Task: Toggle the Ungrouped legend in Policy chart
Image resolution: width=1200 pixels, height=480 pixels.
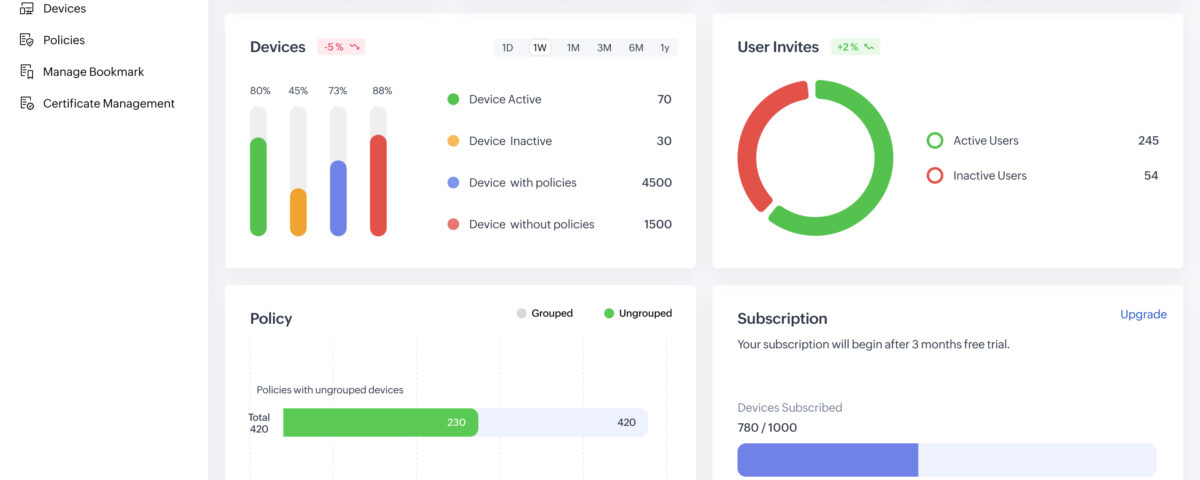Action: tap(637, 313)
